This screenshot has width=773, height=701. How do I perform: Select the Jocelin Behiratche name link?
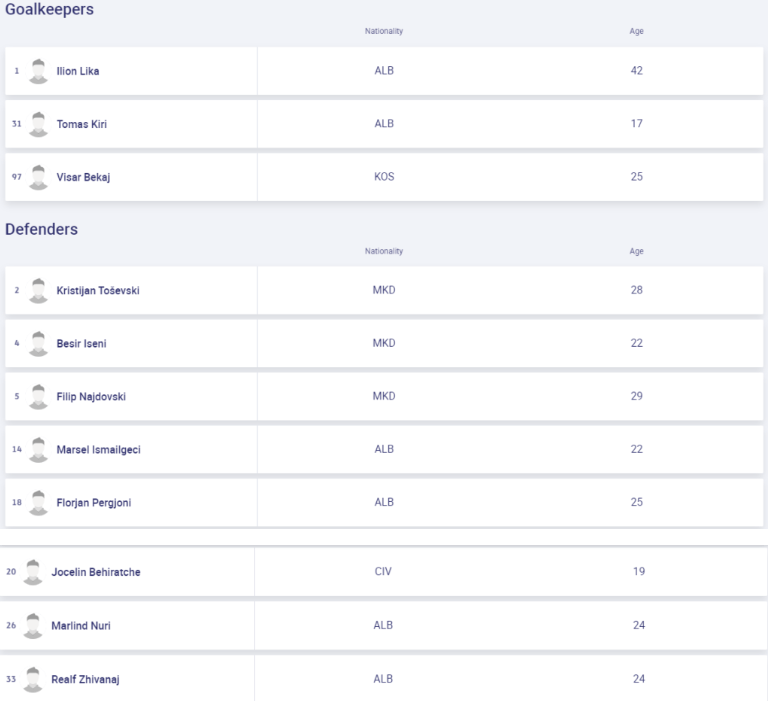point(96,572)
